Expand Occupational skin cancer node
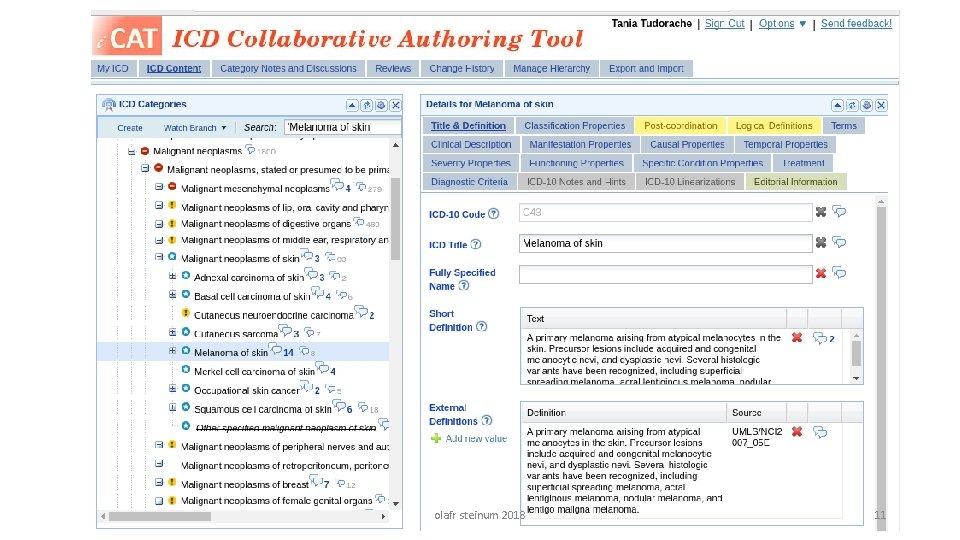The width and height of the screenshot is (960, 540). coord(173,388)
